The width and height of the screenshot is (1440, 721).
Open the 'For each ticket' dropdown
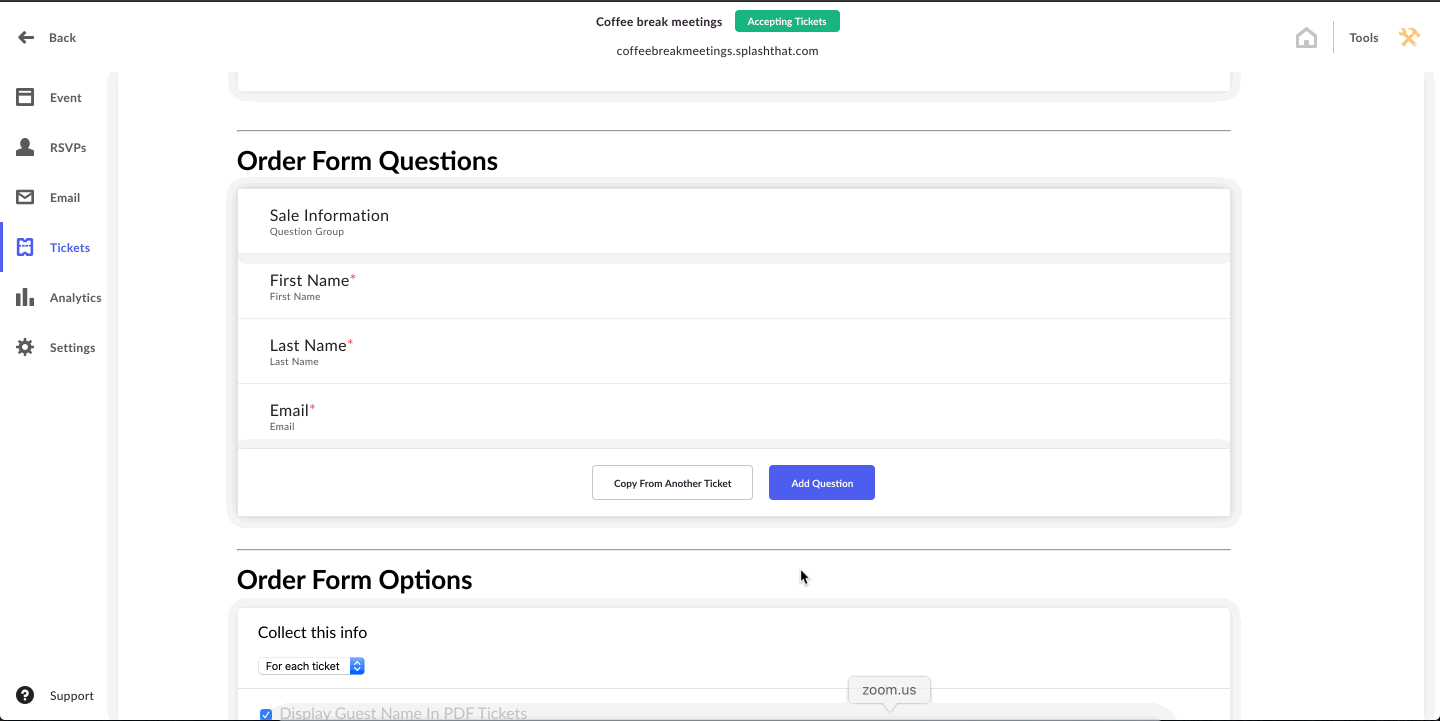coord(311,666)
